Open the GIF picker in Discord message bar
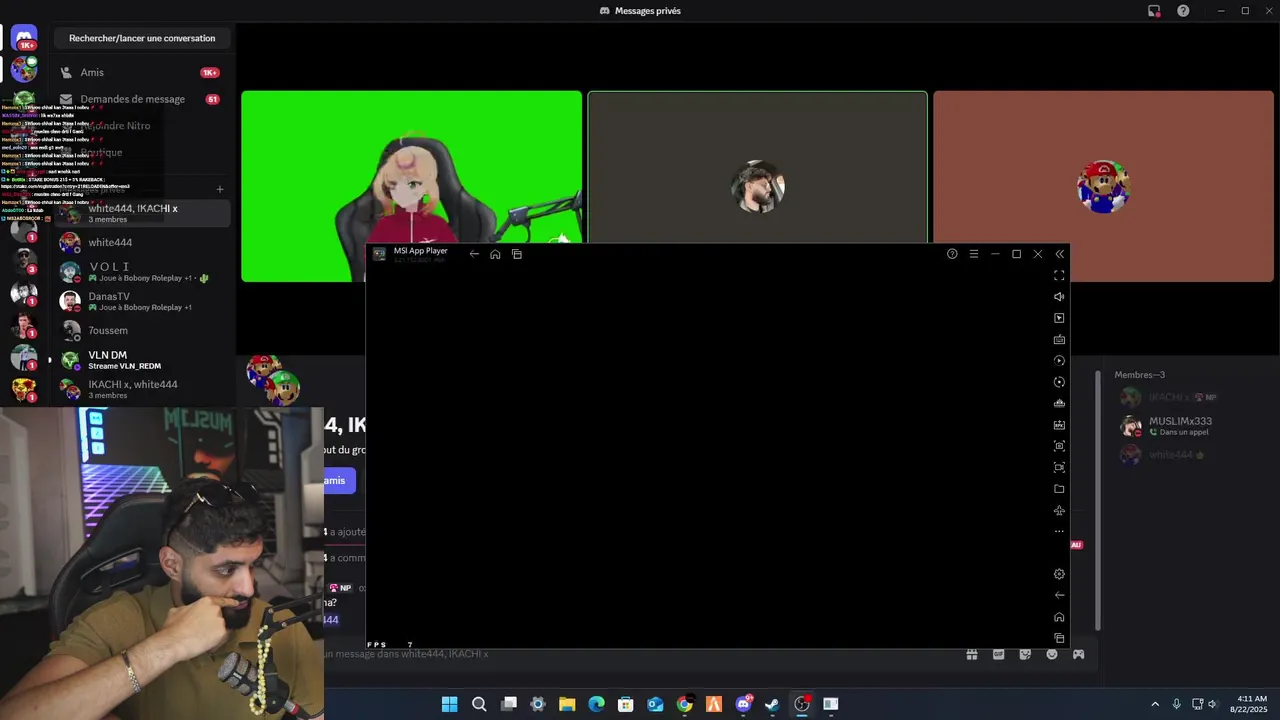The height and width of the screenshot is (720, 1280). [998, 654]
